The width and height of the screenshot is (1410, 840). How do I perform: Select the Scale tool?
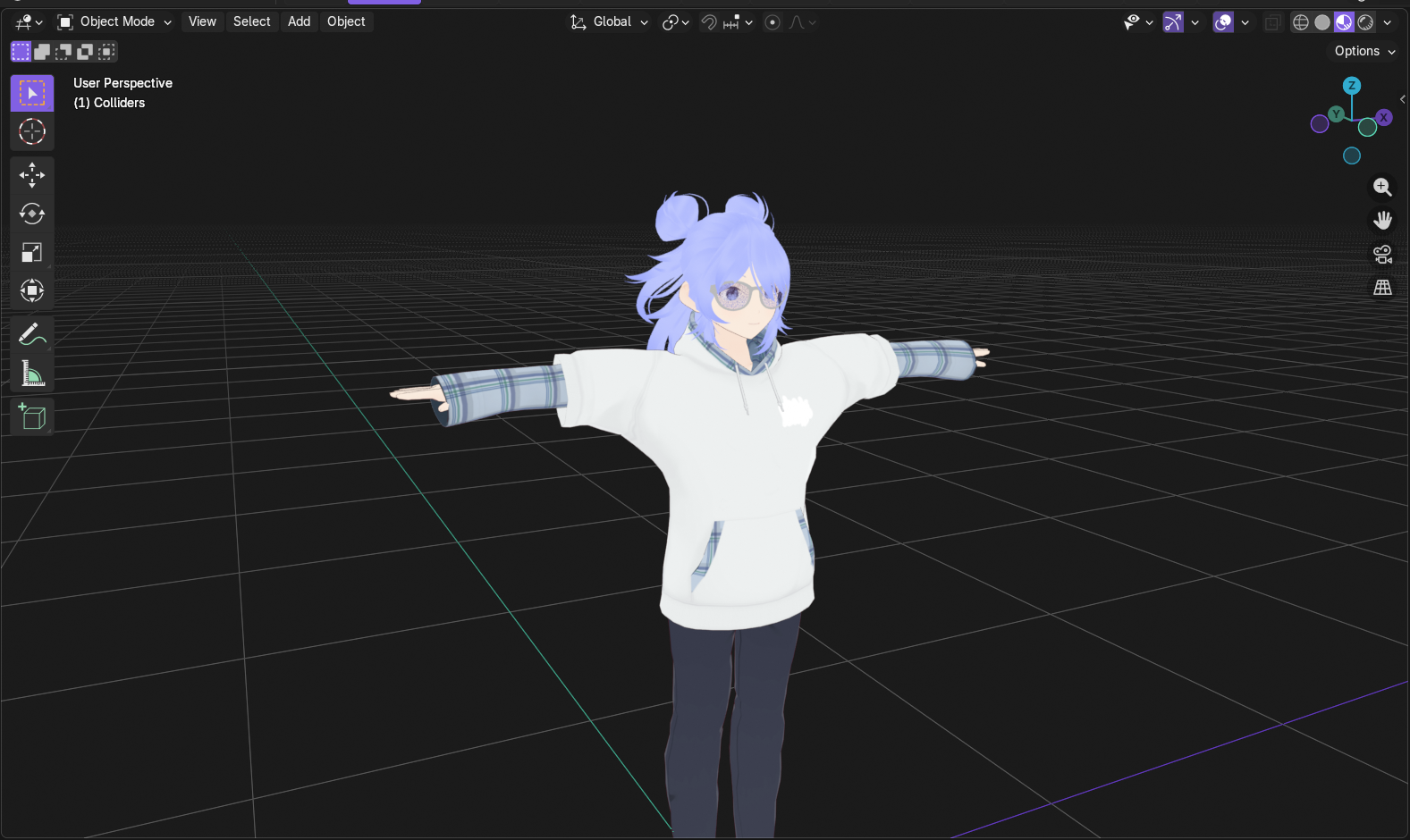(32, 252)
